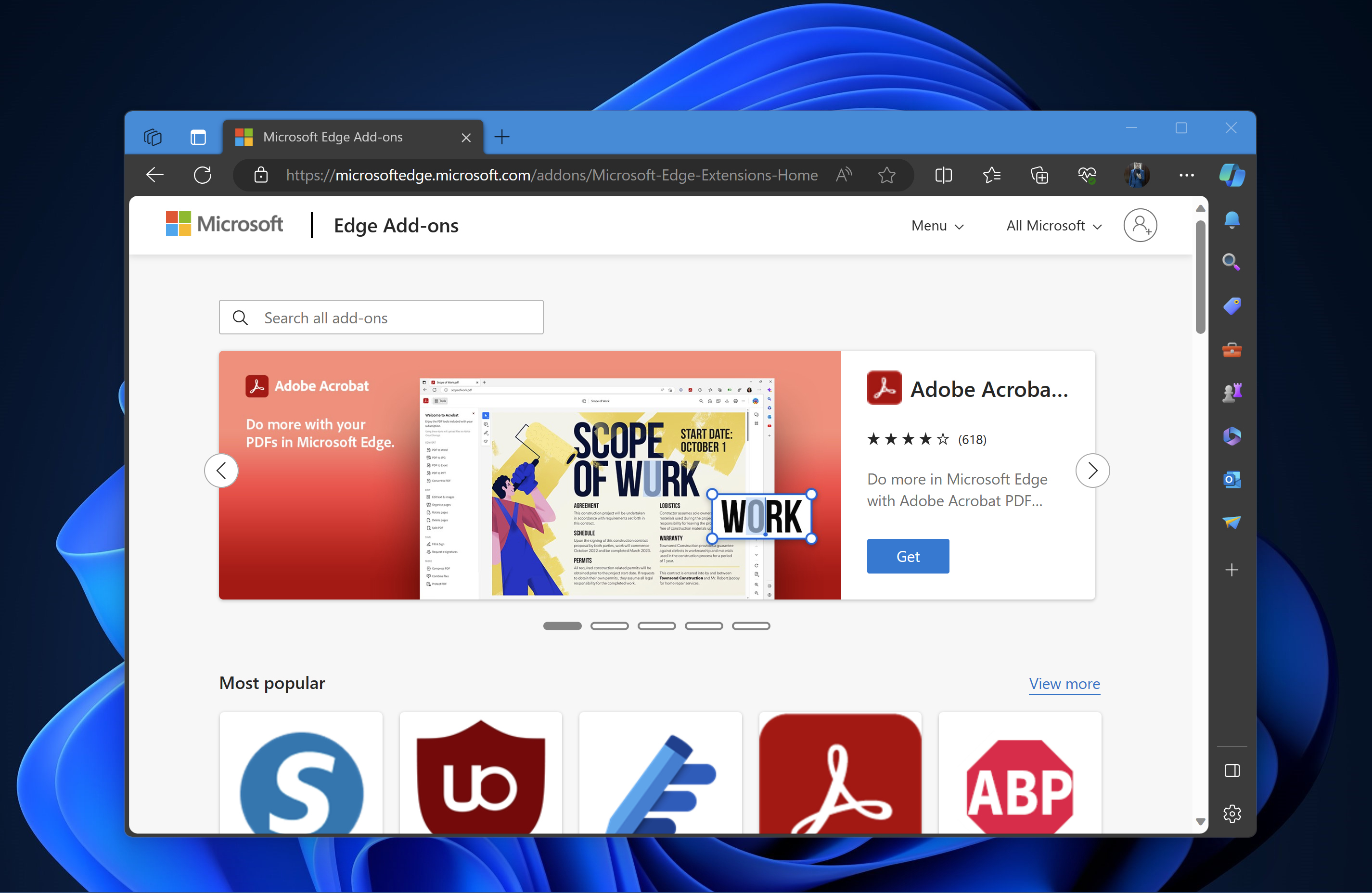Open sidebar Outlook icon
Viewport: 1372px width, 893px height.
click(1231, 479)
